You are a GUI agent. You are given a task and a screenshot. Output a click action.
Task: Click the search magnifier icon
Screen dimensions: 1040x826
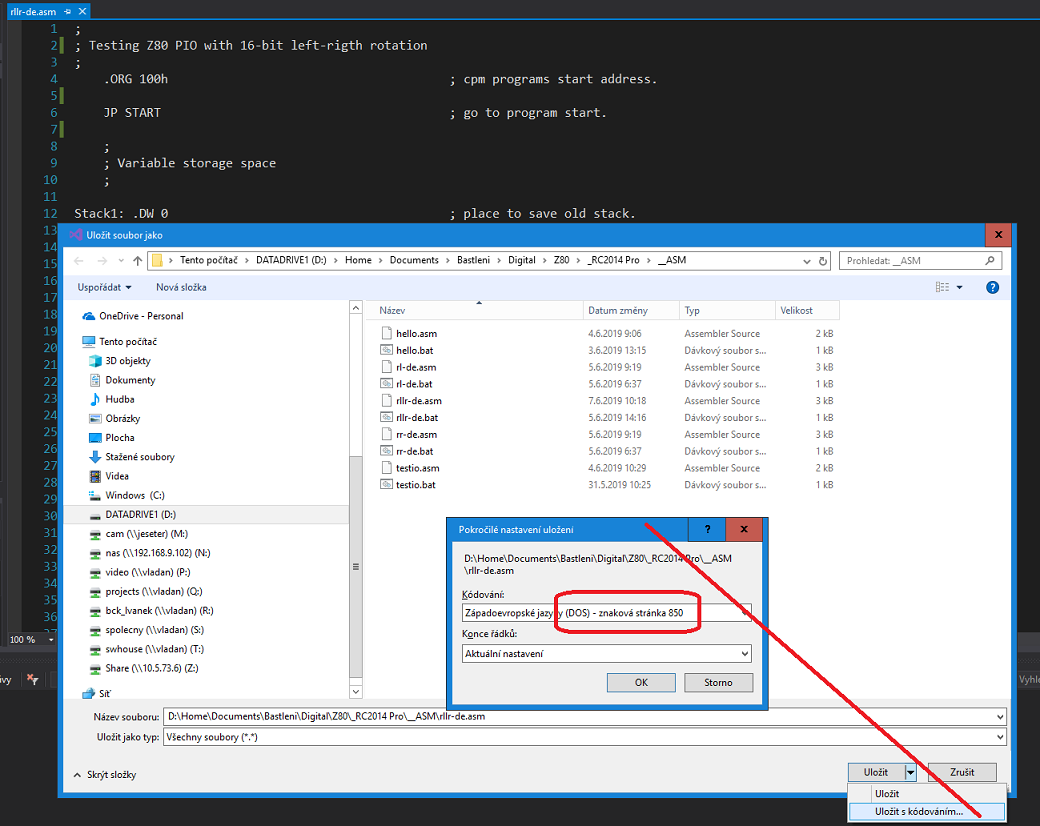point(990,261)
